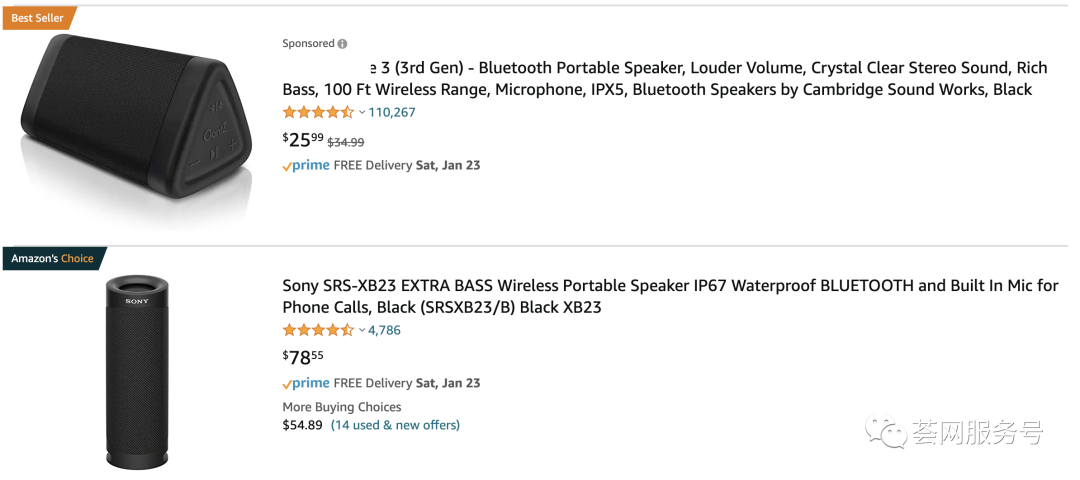
Task: Expand rating chevron beside 4,786 reviews
Action: pos(362,330)
